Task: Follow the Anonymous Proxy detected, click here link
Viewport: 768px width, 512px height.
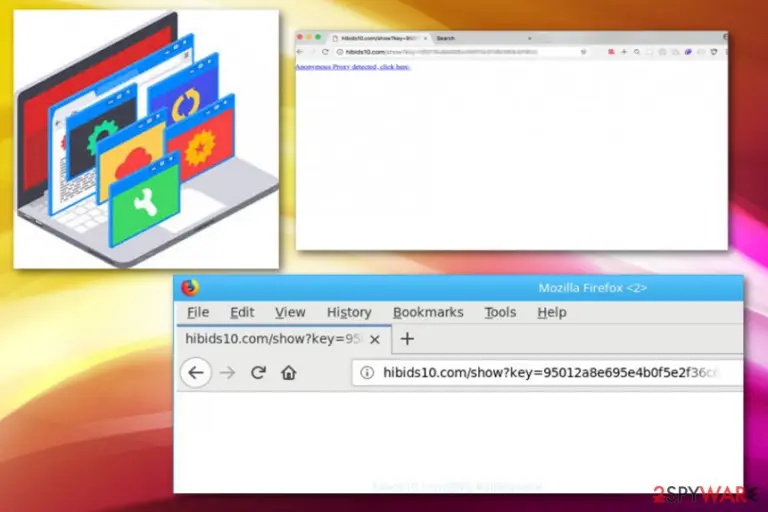Action: click(x=353, y=67)
